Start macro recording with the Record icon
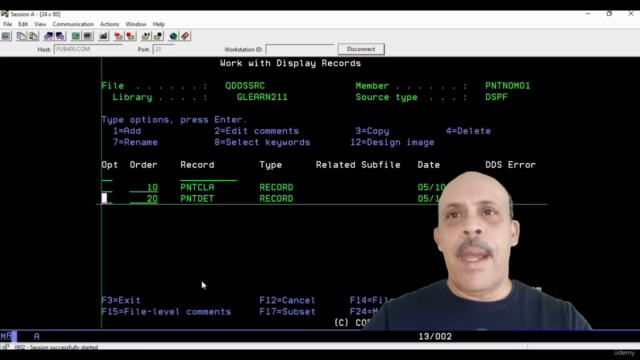The width and height of the screenshot is (640, 360). (118, 36)
